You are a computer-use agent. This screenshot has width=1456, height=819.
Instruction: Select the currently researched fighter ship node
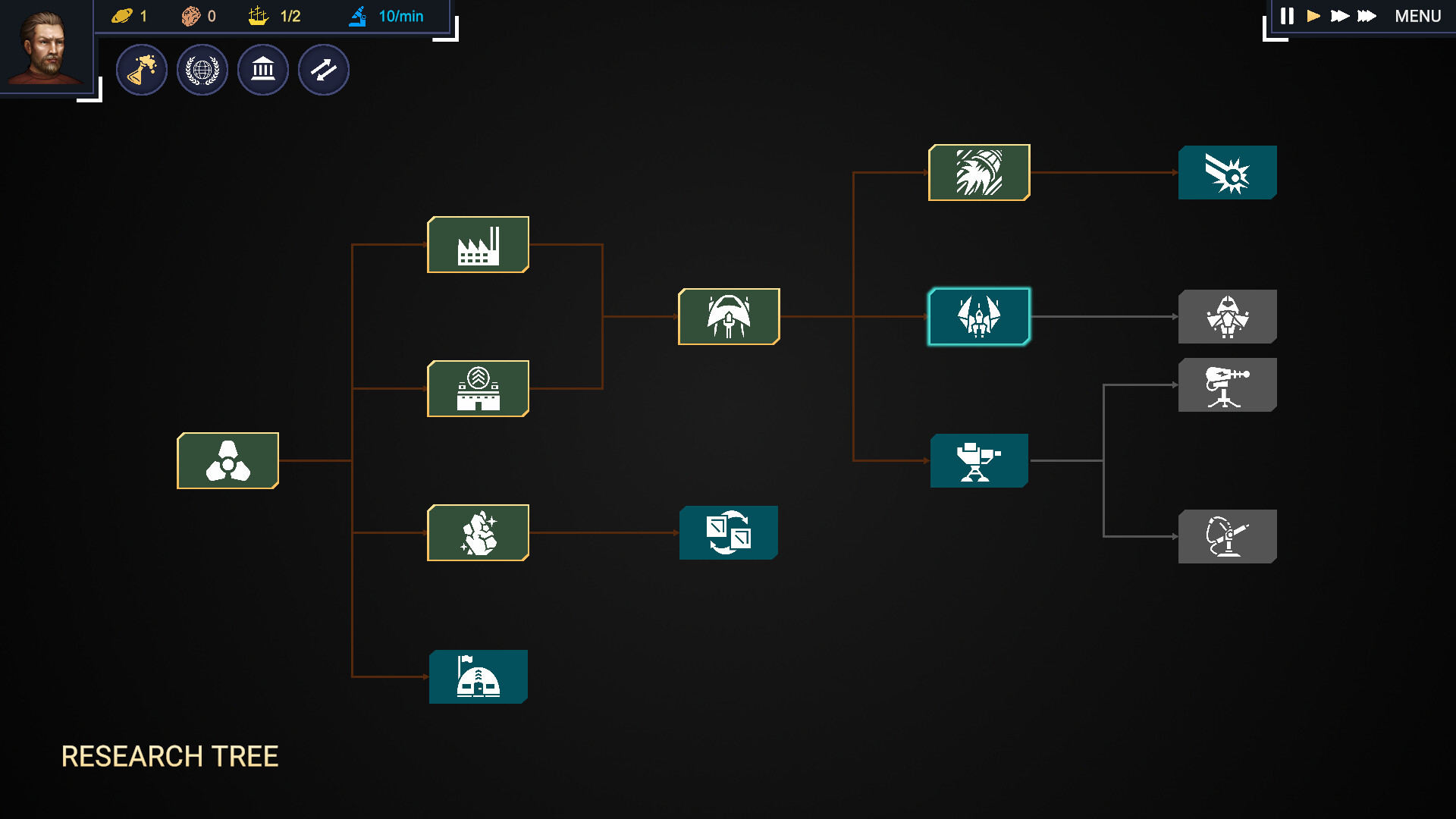(x=979, y=317)
